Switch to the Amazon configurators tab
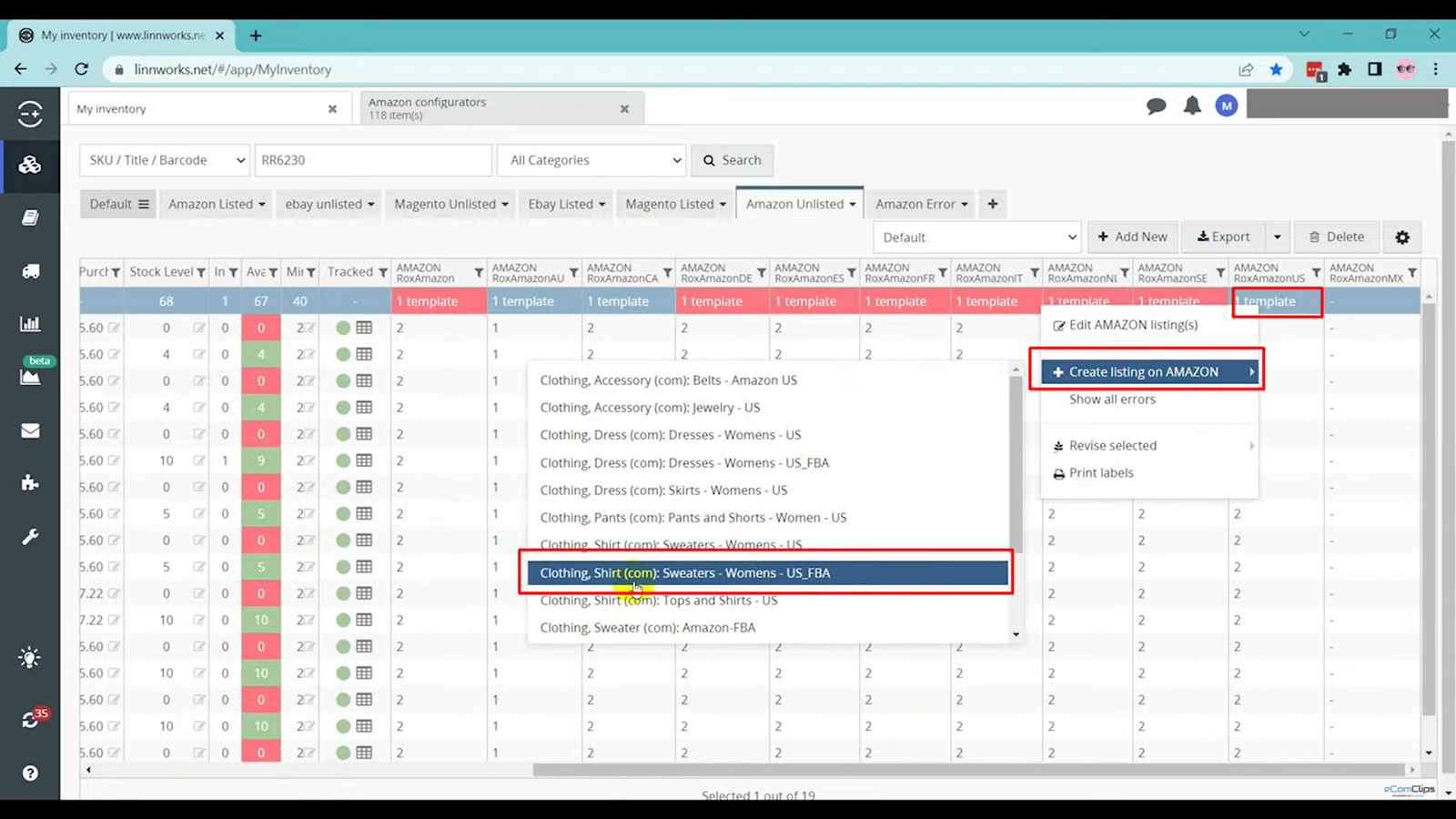Image resolution: width=1456 pixels, height=819 pixels. (x=501, y=108)
